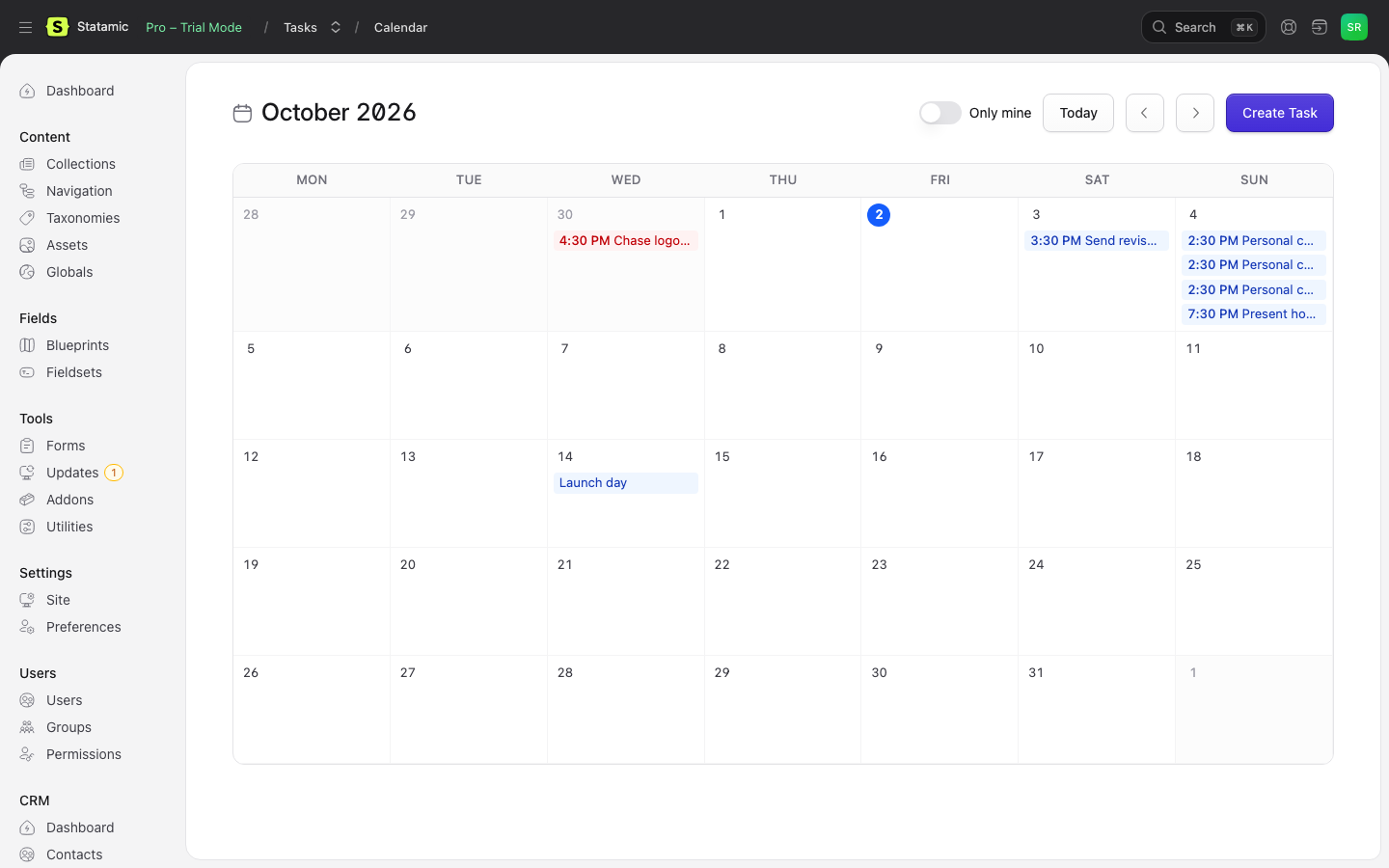Toggle the hamburger sidebar menu icon
1389x868 pixels.
[26, 27]
